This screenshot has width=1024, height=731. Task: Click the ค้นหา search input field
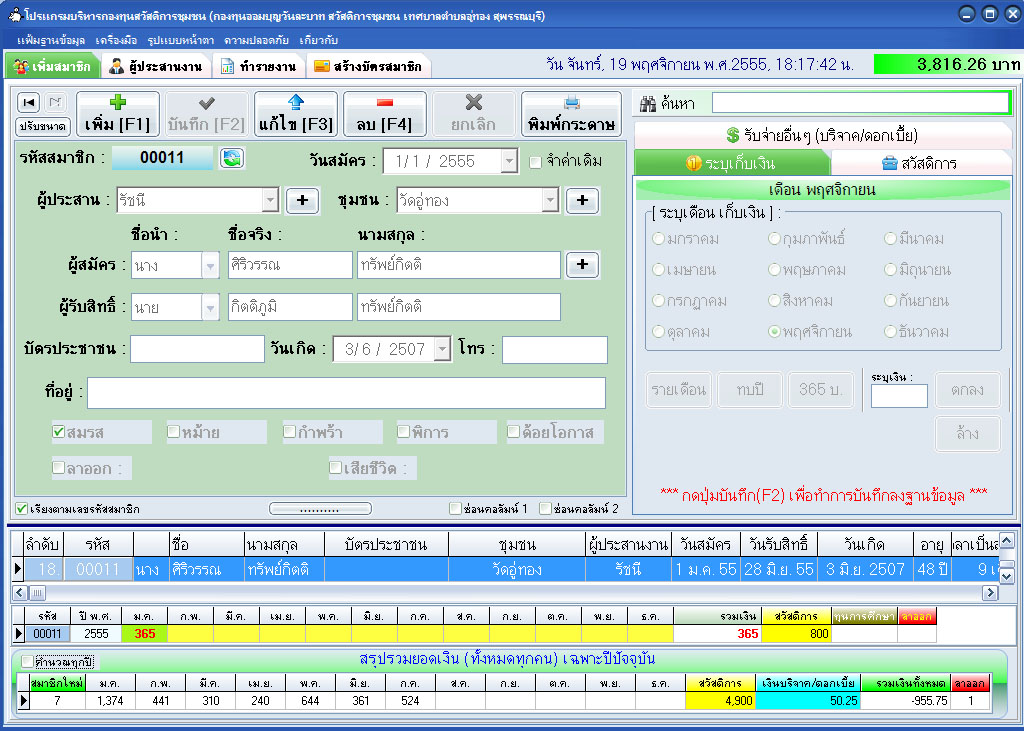pyautogui.click(x=860, y=103)
